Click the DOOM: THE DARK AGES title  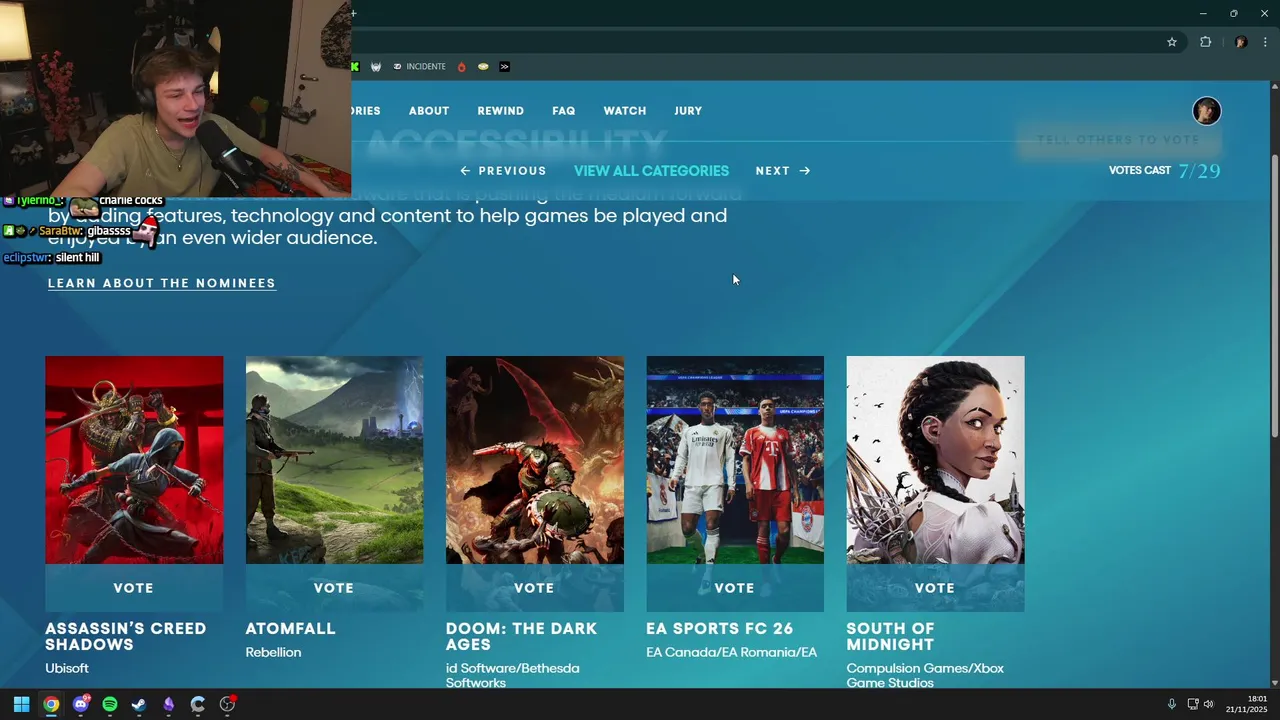[x=521, y=636]
